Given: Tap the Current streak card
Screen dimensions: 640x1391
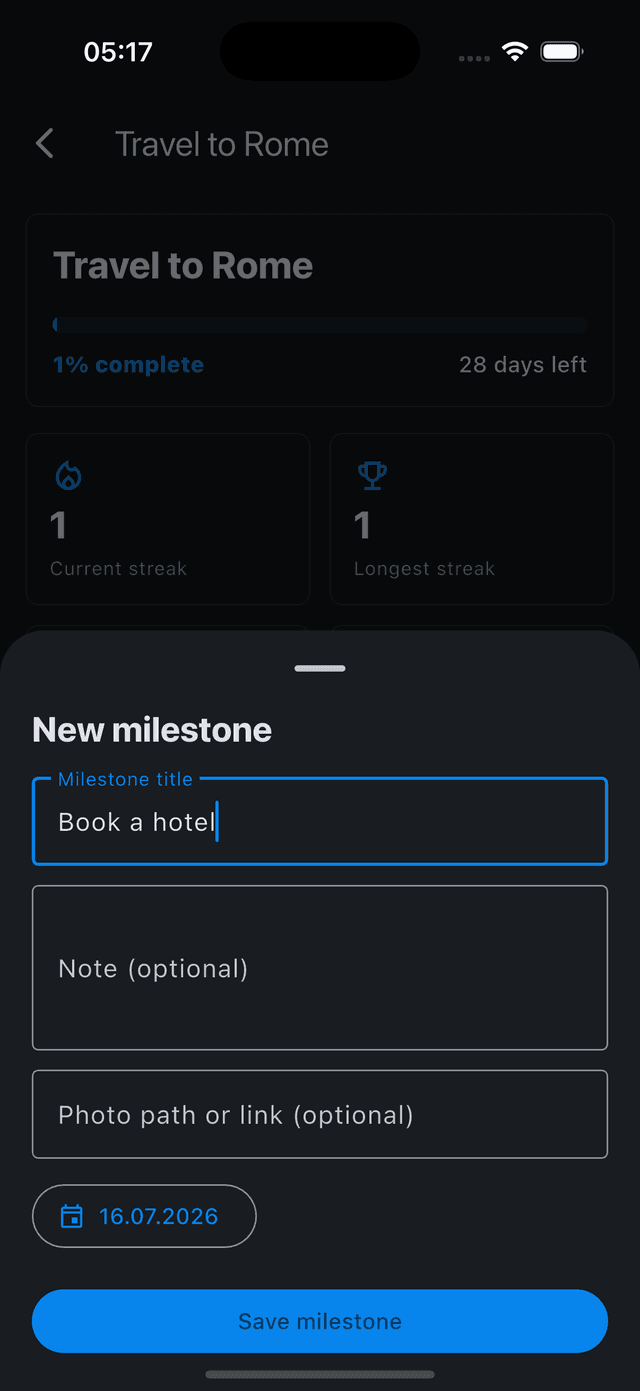Looking at the screenshot, I should [x=168, y=519].
